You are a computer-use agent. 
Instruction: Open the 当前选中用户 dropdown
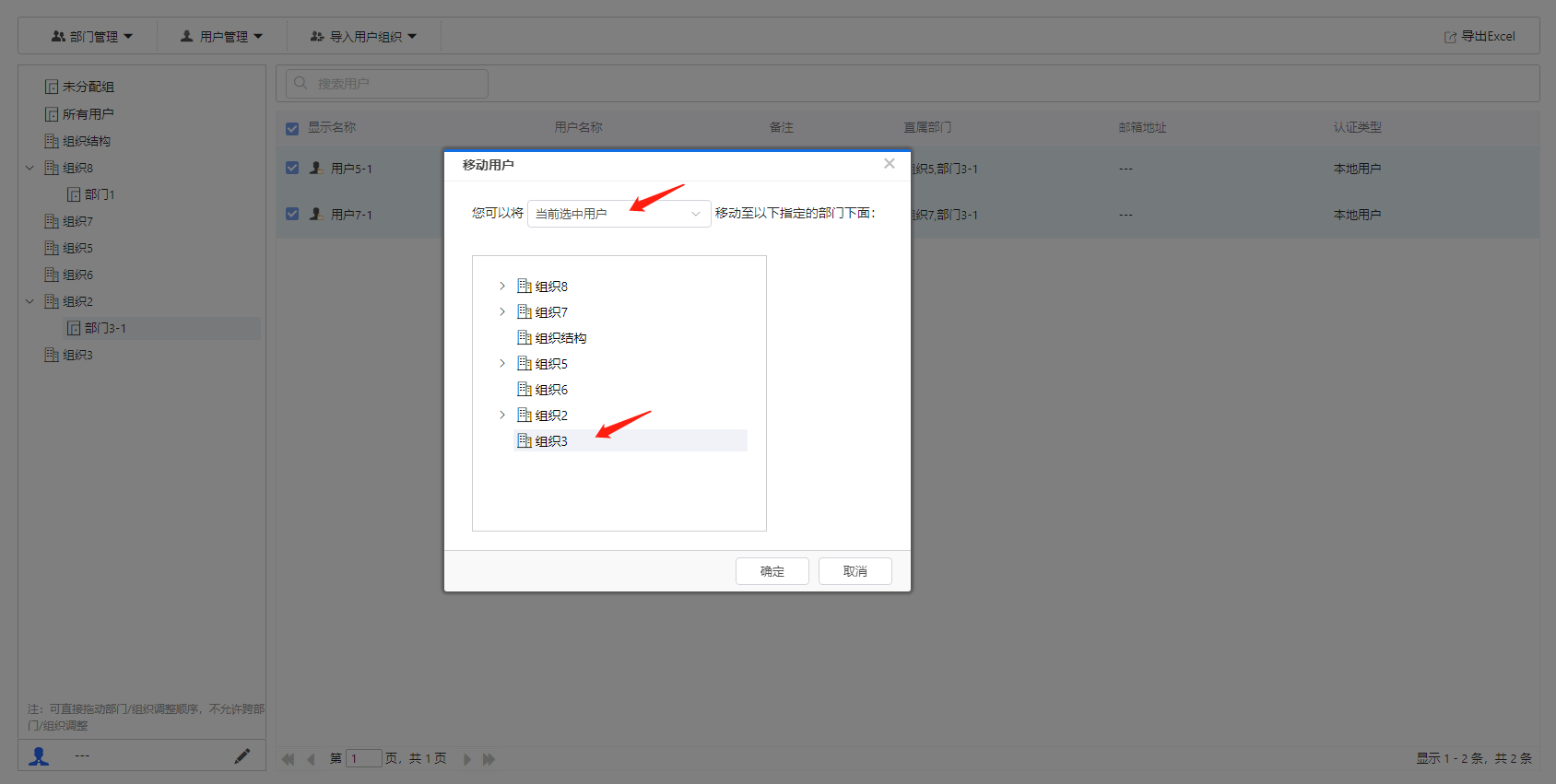coord(619,214)
